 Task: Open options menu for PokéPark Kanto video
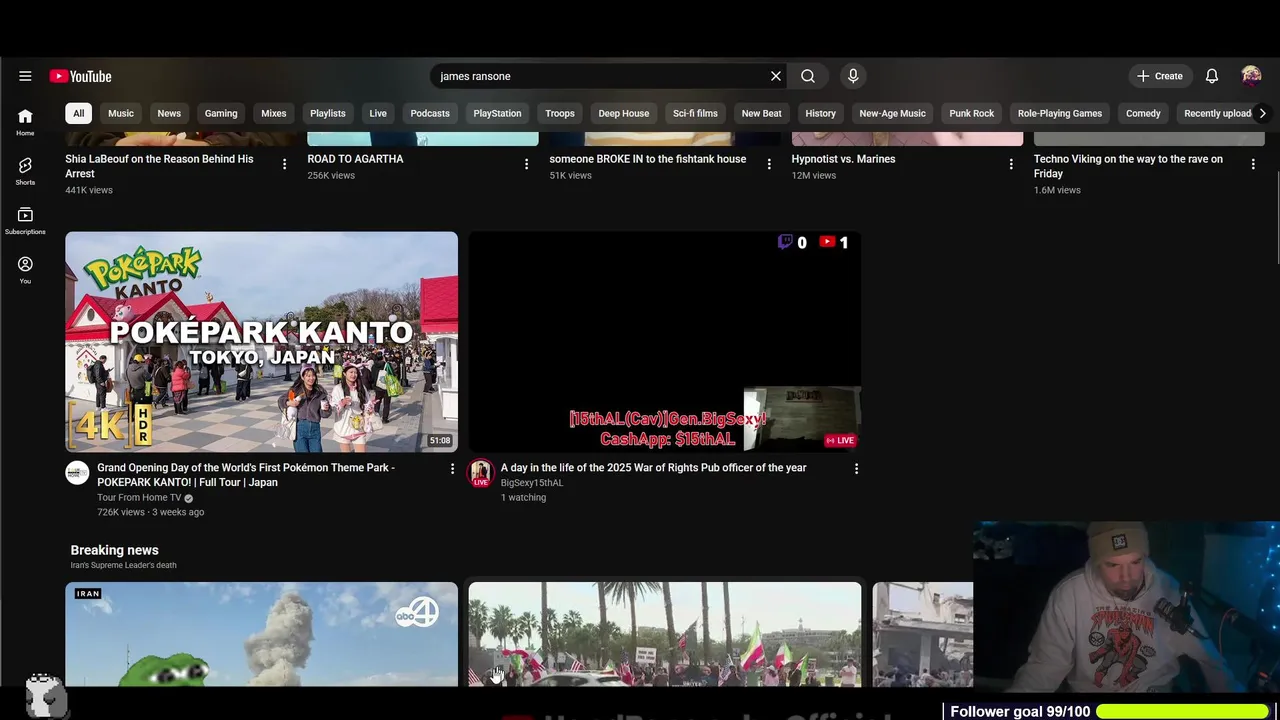point(452,469)
